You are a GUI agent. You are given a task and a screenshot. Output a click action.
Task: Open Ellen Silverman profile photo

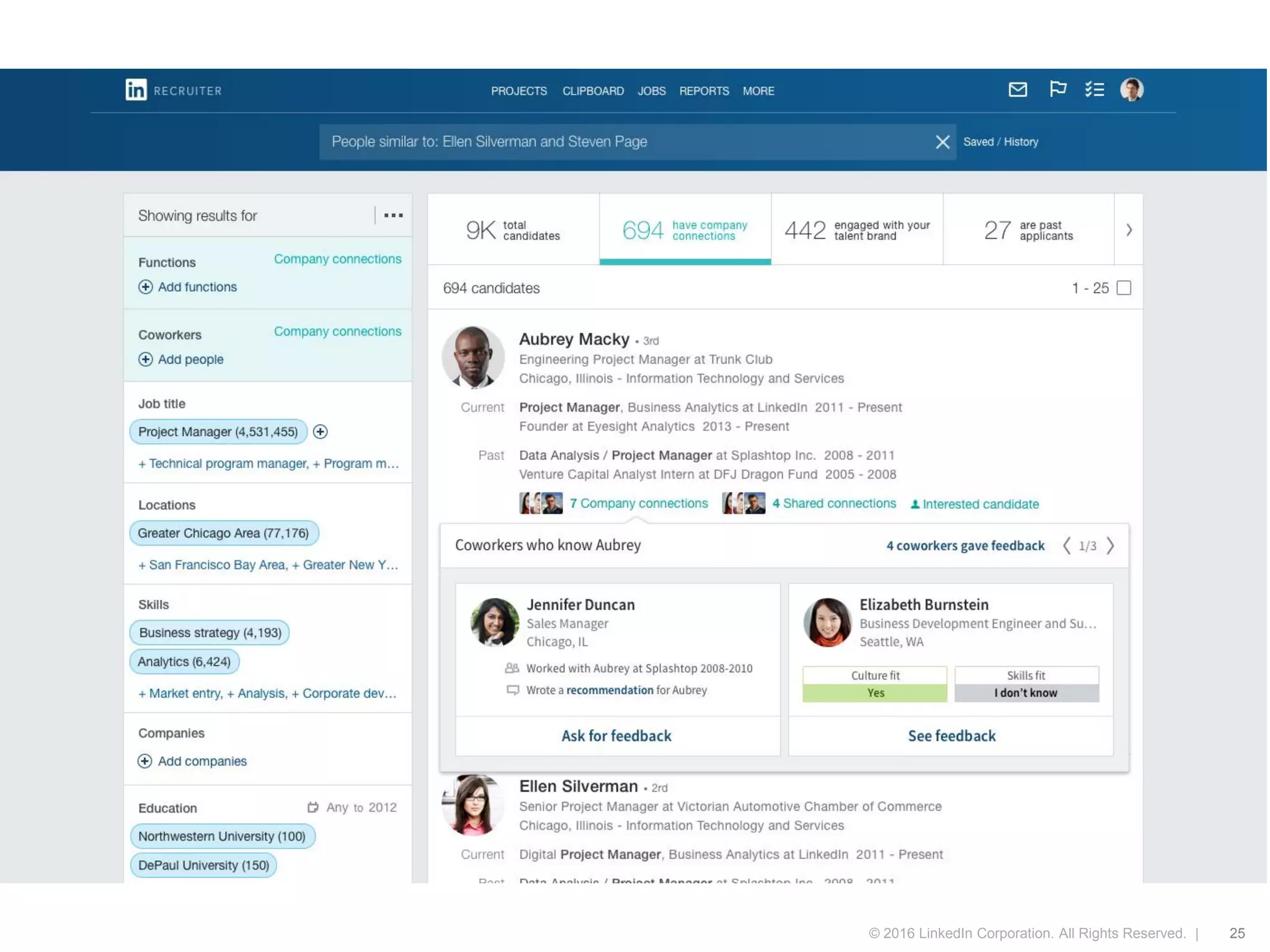pos(473,804)
